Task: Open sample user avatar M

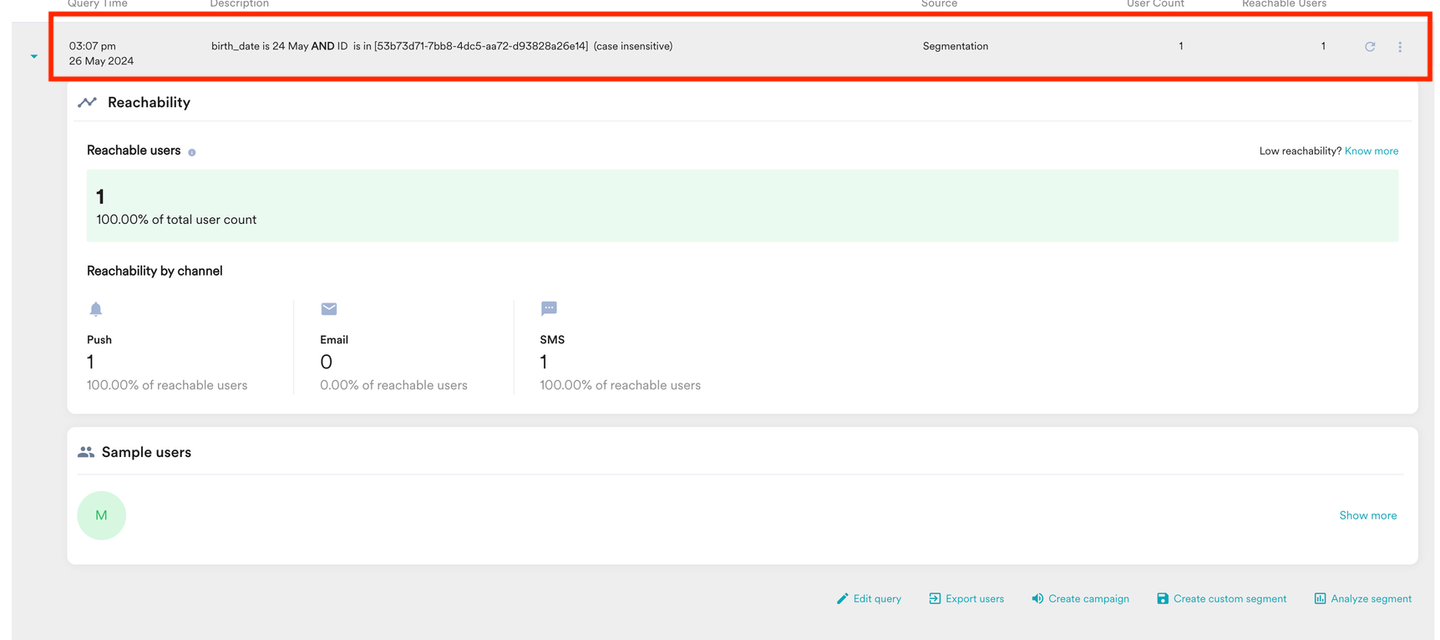Action: click(x=101, y=515)
